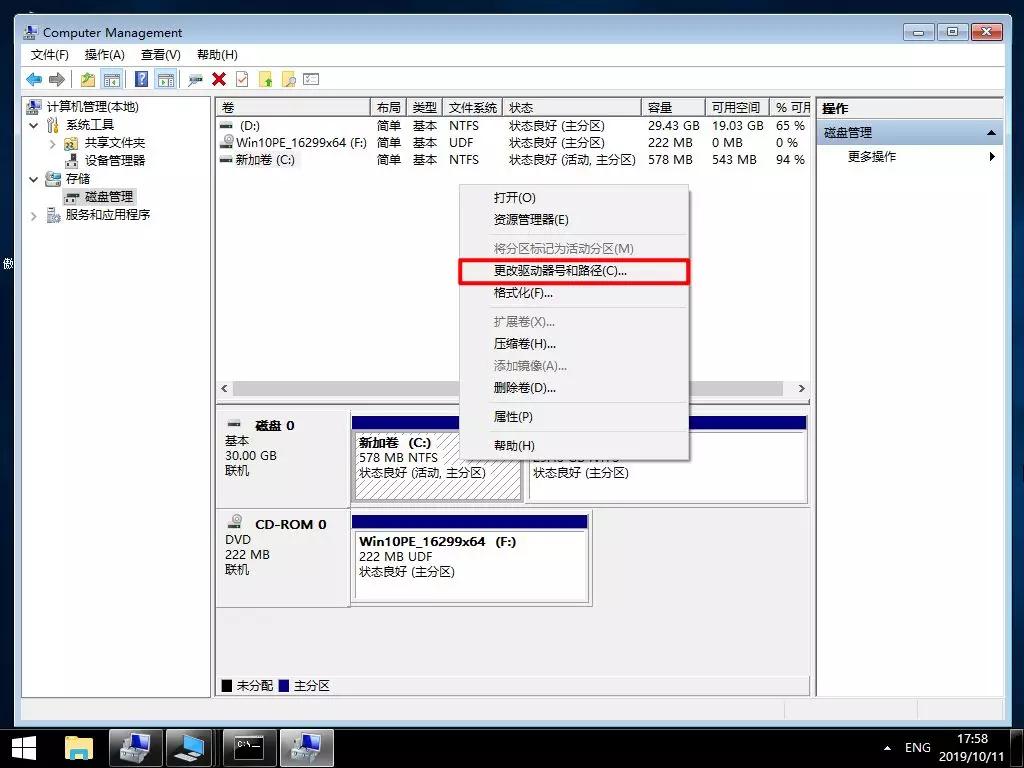Click the Help question-mark icon on the toolbar
1024x768 pixels.
(x=141, y=79)
